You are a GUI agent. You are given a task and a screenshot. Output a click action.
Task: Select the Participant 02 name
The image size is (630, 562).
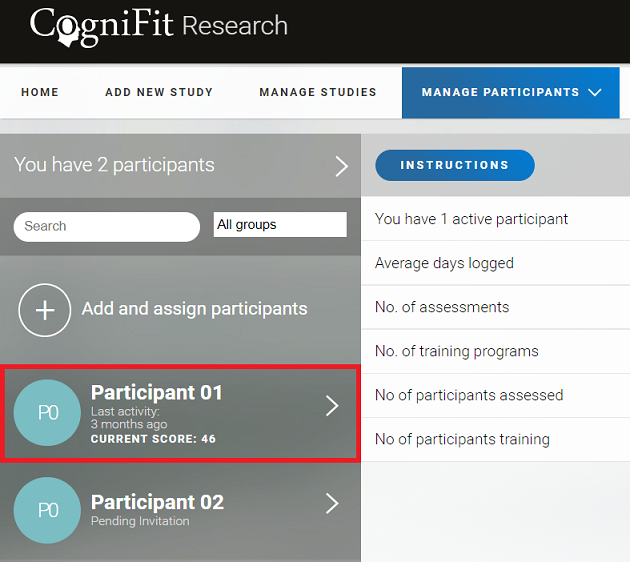pyautogui.click(x=157, y=502)
